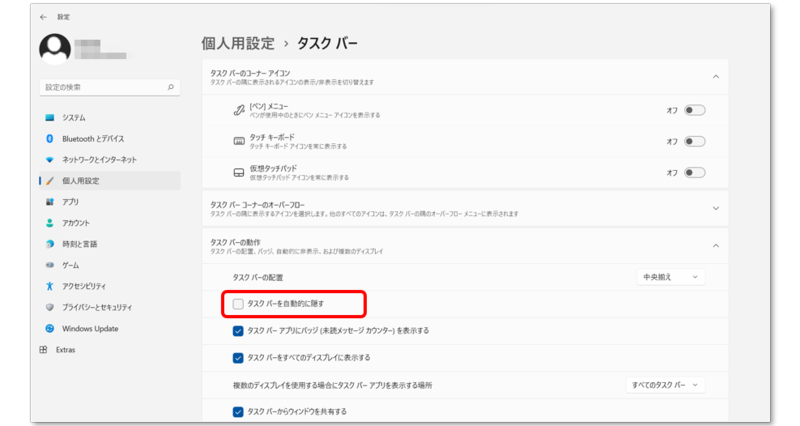
Task: Click the touch keyboard icon
Action: pos(239,141)
